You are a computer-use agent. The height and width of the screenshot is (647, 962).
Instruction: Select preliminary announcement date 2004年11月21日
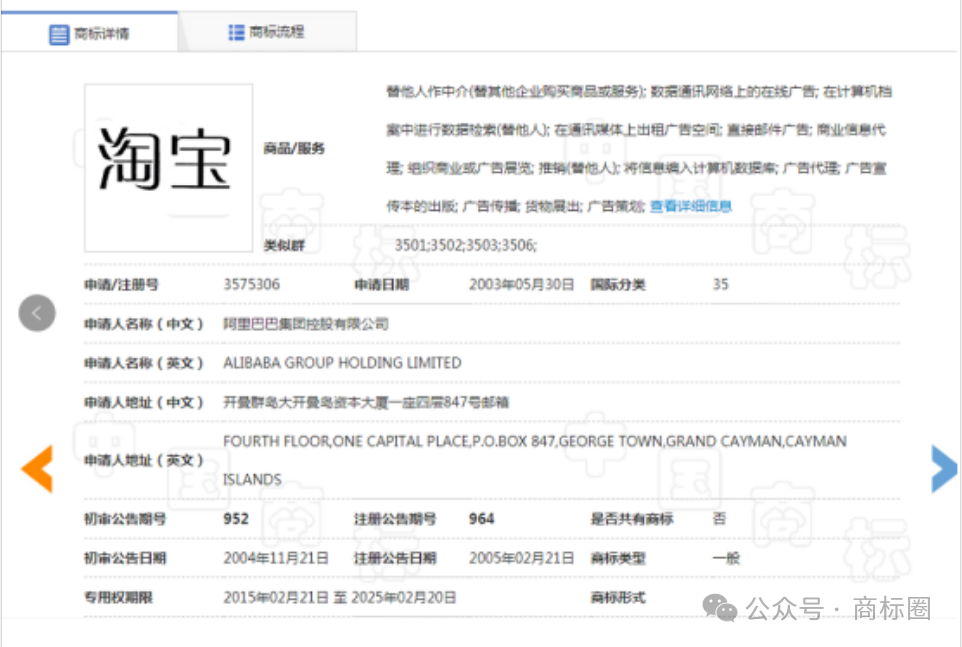[x=276, y=558]
